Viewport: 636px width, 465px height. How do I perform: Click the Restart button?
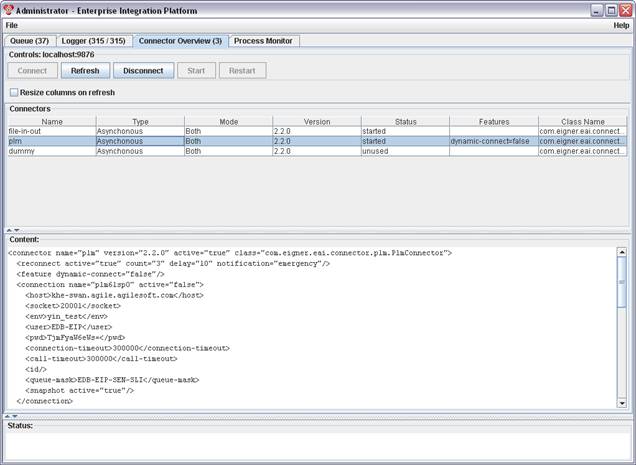tap(242, 71)
